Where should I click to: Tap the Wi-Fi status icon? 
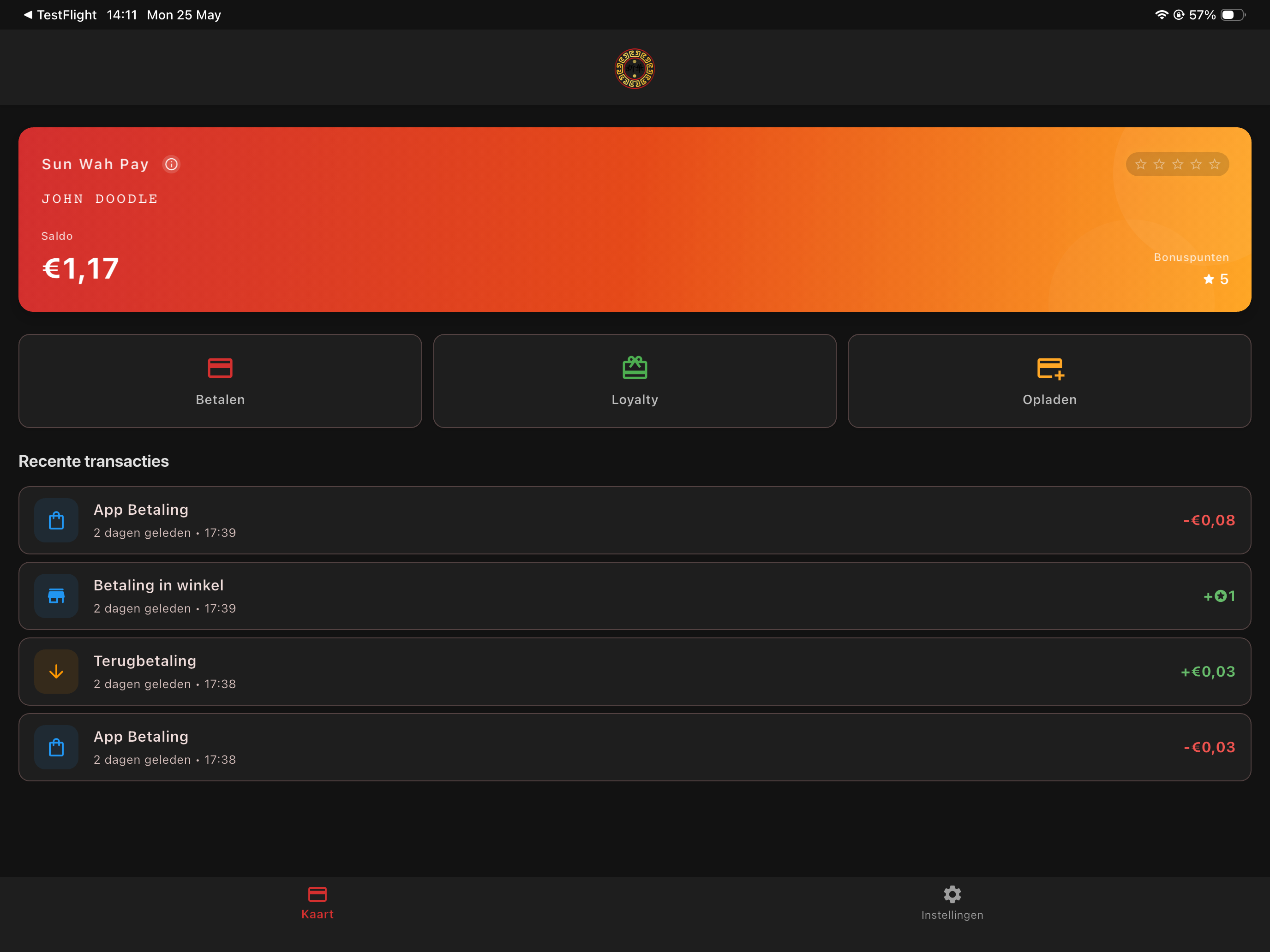(x=1161, y=15)
